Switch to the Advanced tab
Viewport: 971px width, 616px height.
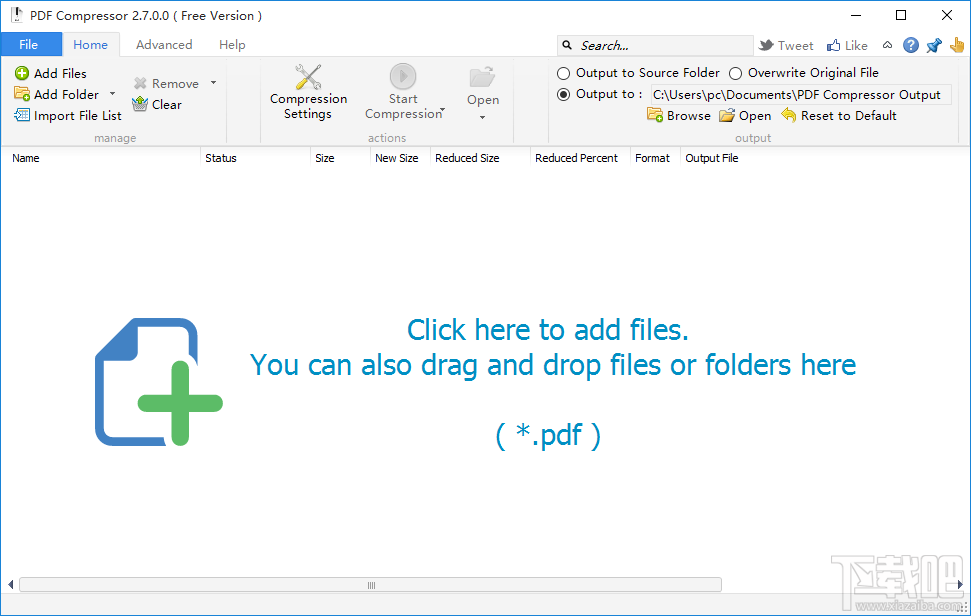click(x=164, y=45)
